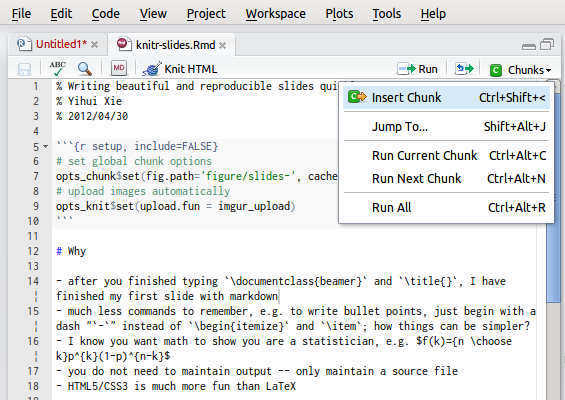Open the Code menu

(106, 14)
